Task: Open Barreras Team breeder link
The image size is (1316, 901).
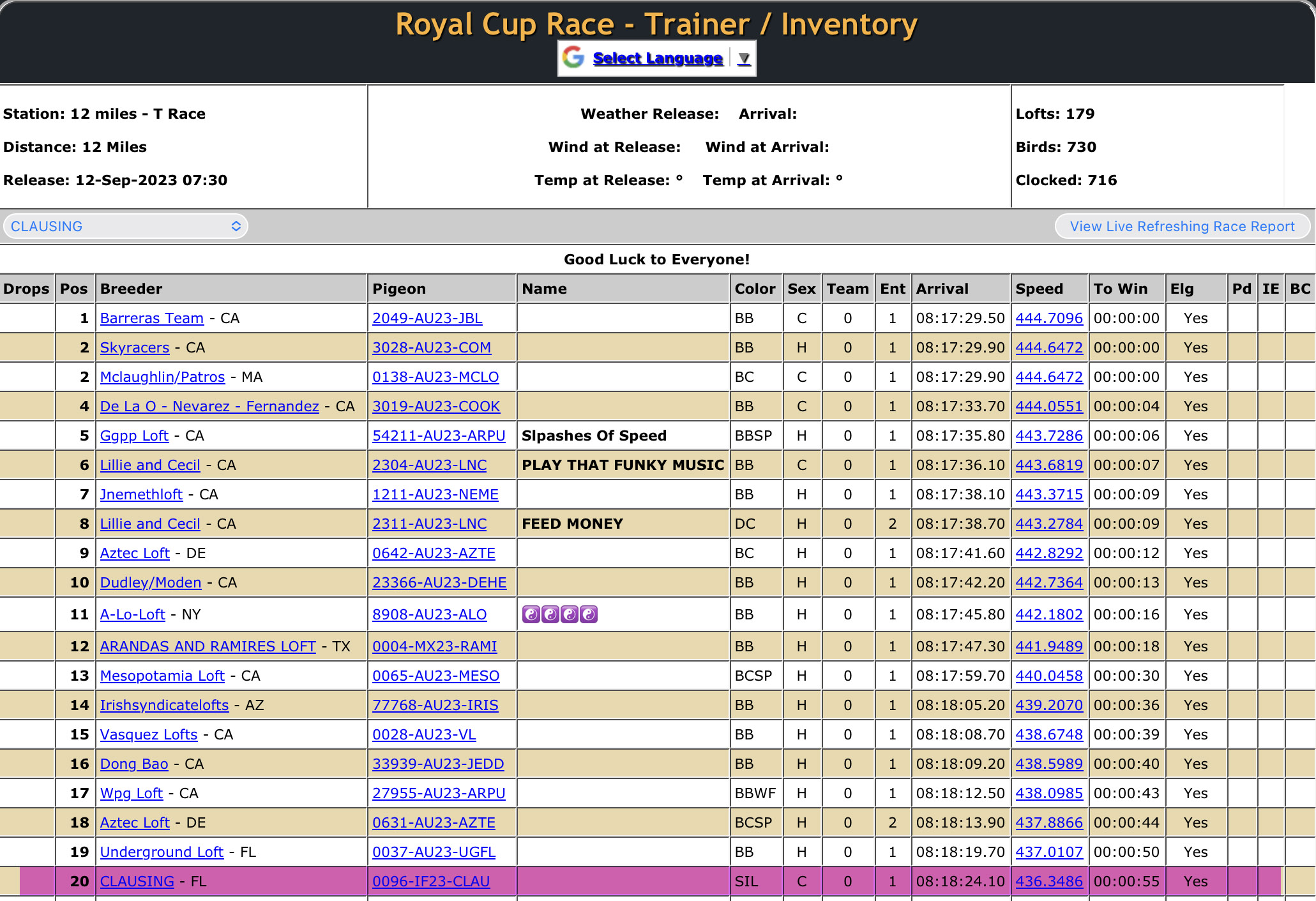Action: click(151, 318)
